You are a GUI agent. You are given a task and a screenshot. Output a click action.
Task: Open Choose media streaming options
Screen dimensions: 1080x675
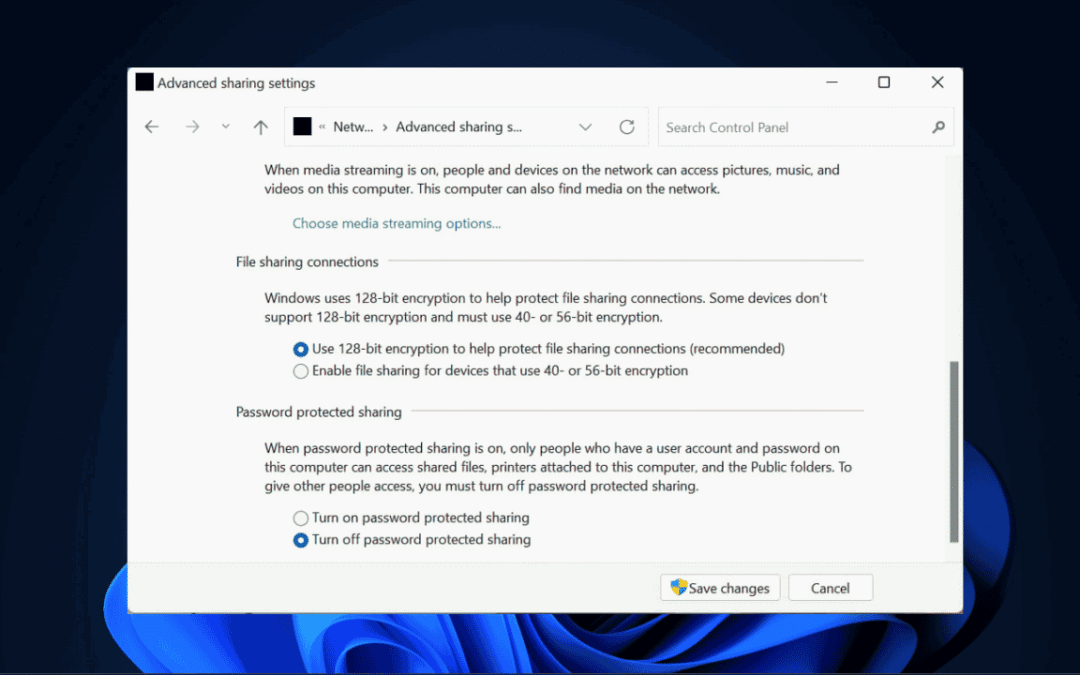pyautogui.click(x=396, y=223)
